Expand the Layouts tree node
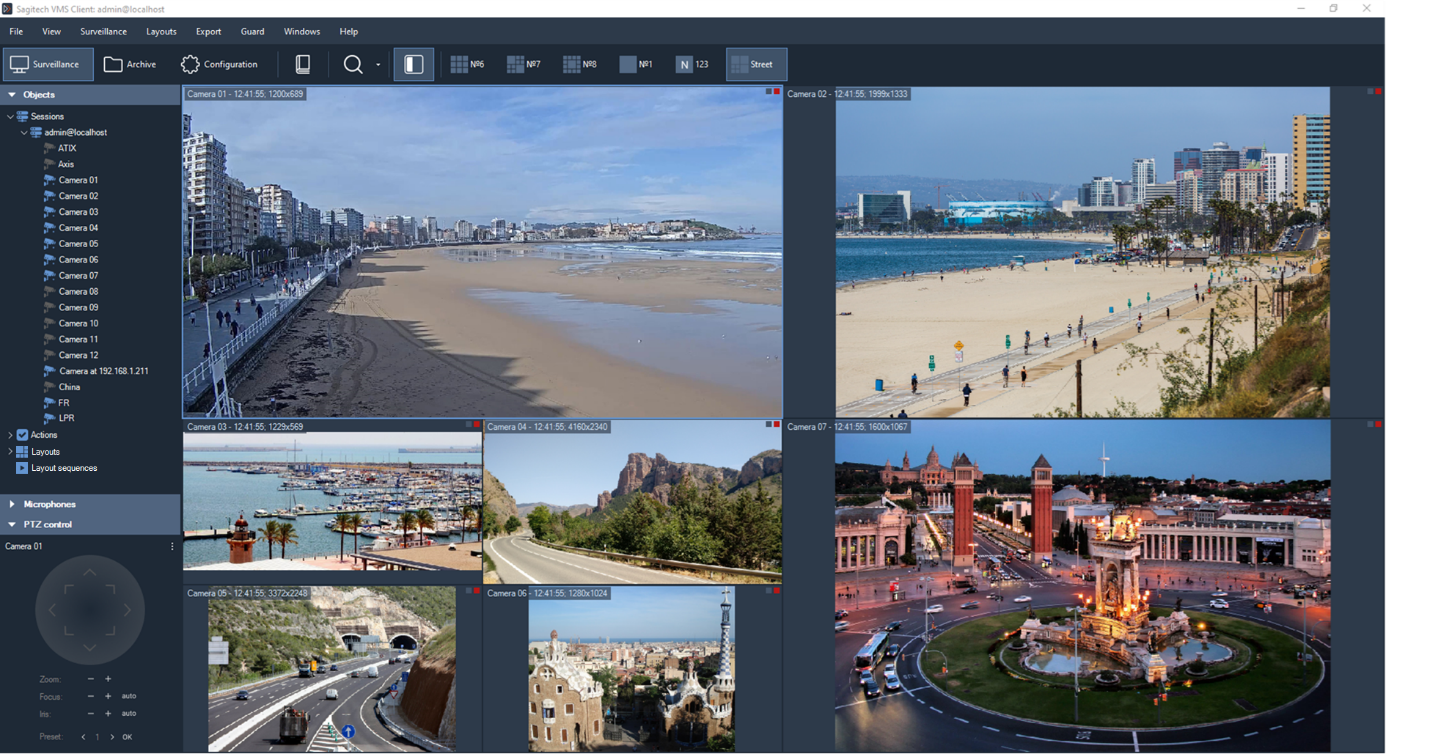This screenshot has height=754, width=1430. [10, 452]
